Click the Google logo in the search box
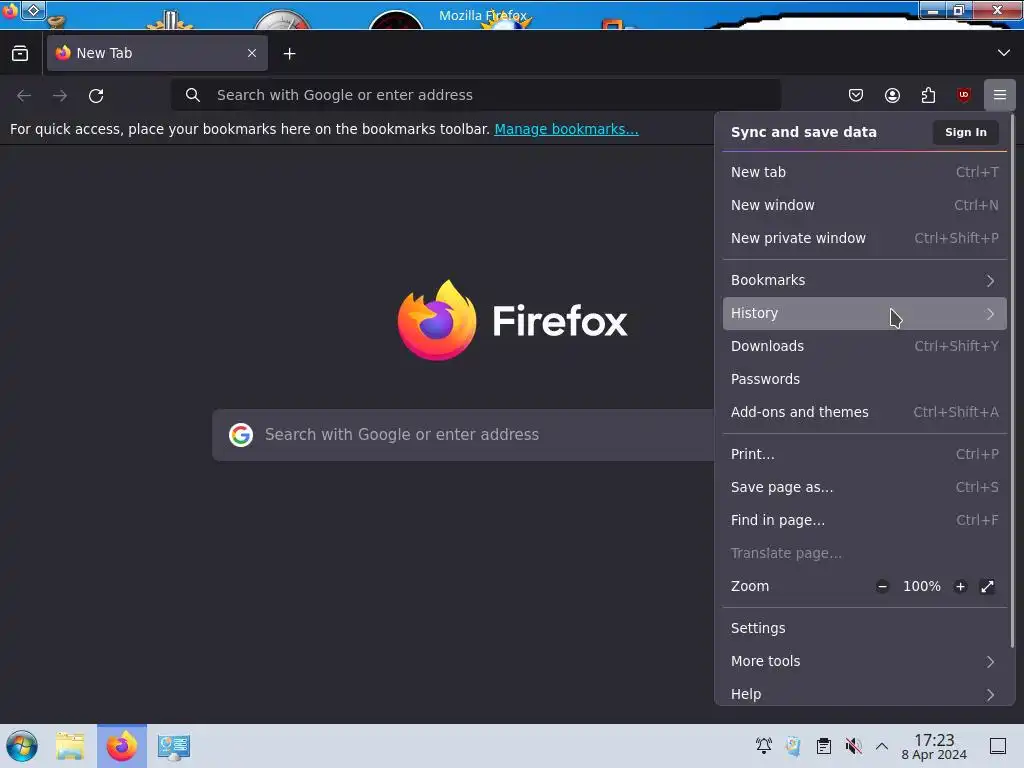The image size is (1024, 768). pyautogui.click(x=241, y=435)
